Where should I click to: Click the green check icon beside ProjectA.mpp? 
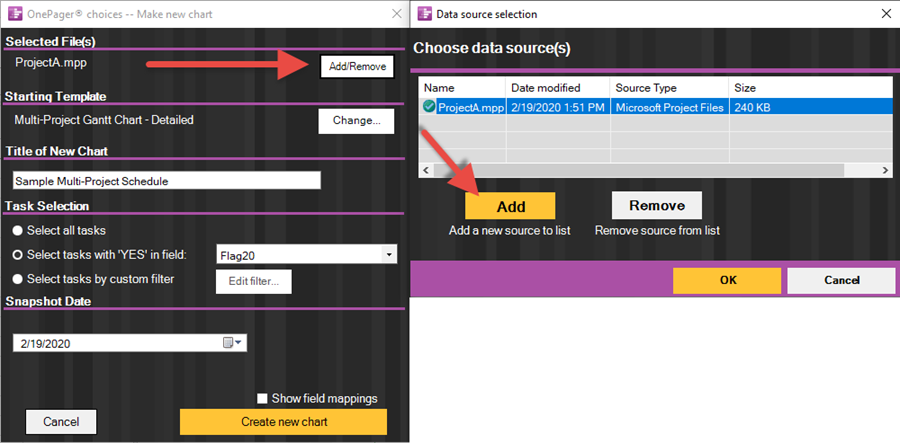(429, 107)
